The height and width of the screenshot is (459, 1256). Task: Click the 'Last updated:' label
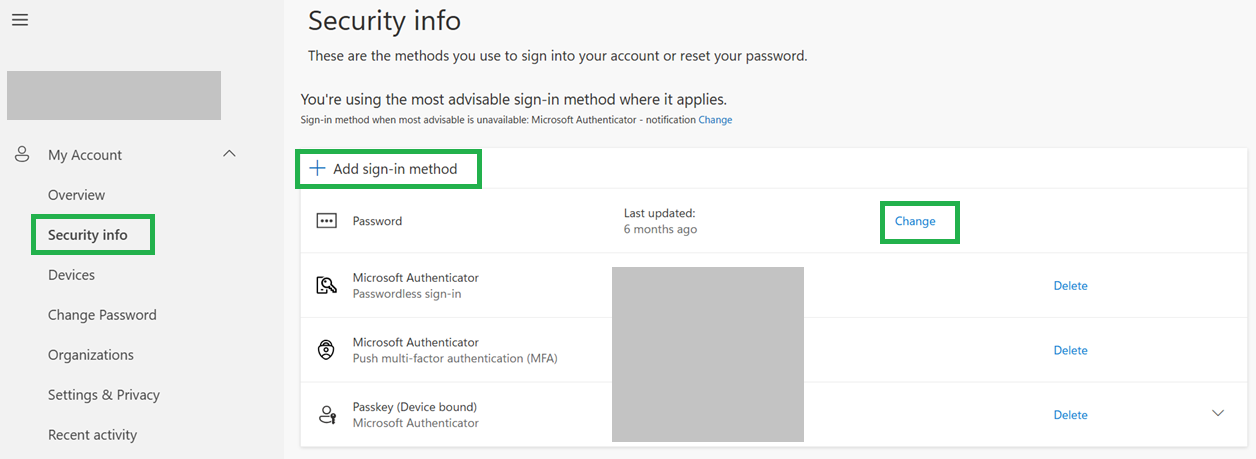coord(659,213)
